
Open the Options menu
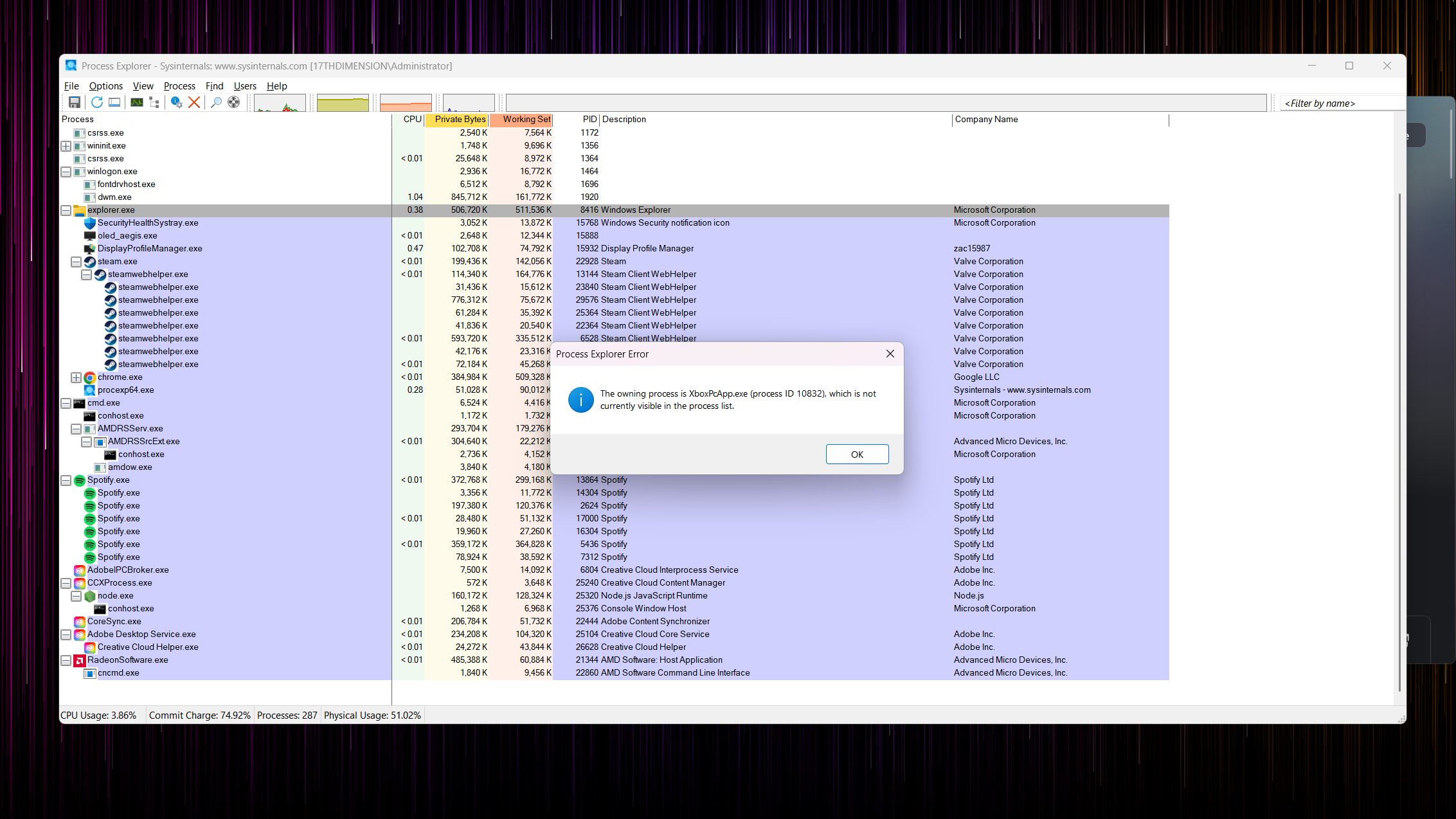[x=106, y=86]
